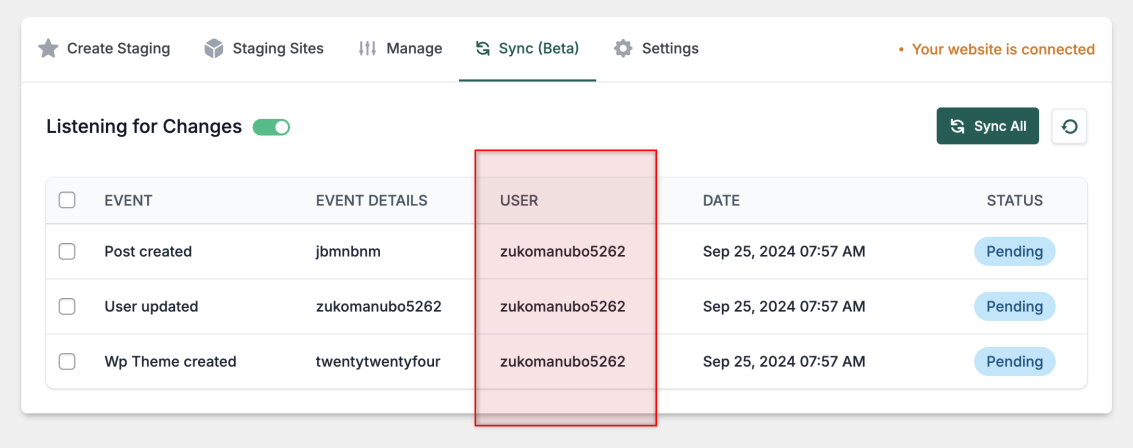Click the date in the User updated row
1133x448 pixels.
click(784, 306)
